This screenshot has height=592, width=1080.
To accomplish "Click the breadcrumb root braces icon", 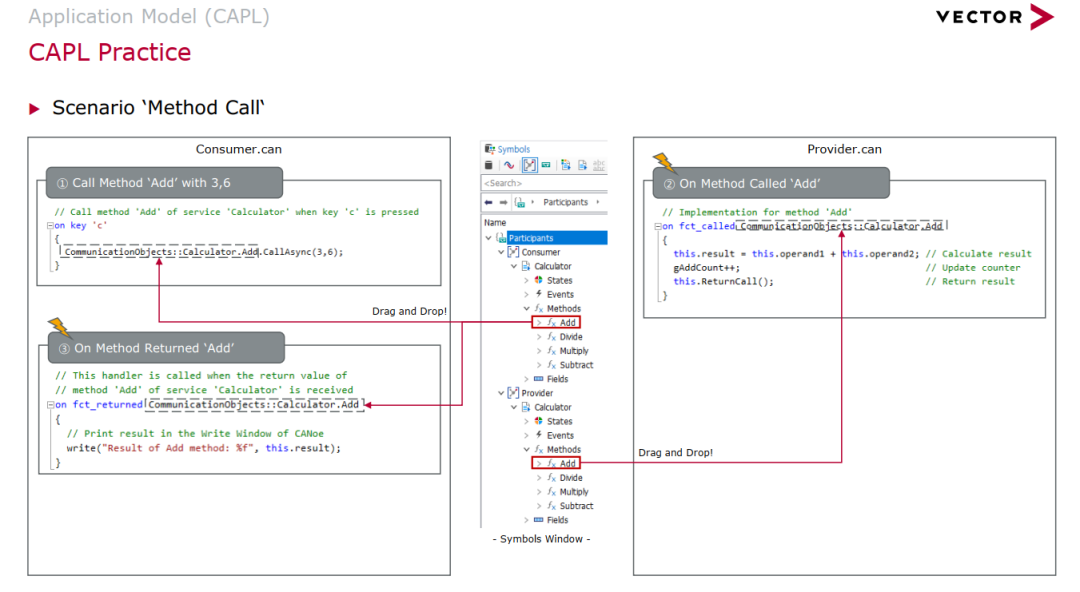I will coord(520,203).
